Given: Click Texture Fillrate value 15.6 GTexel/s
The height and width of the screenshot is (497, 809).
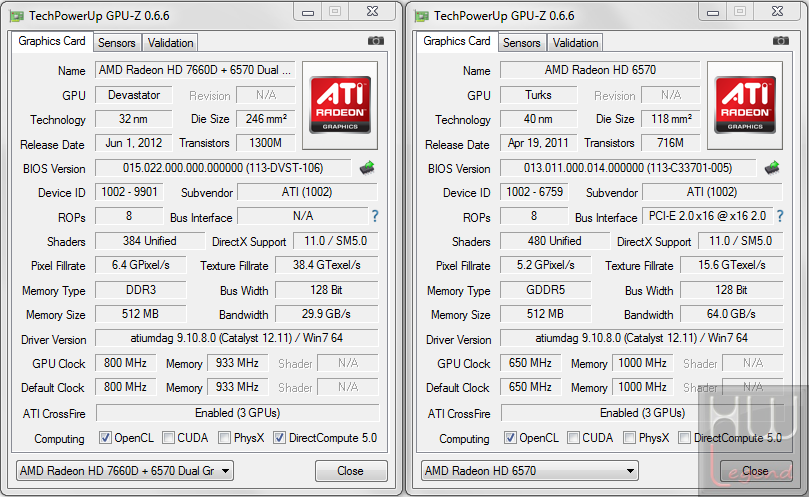Looking at the screenshot, I should (x=732, y=265).
